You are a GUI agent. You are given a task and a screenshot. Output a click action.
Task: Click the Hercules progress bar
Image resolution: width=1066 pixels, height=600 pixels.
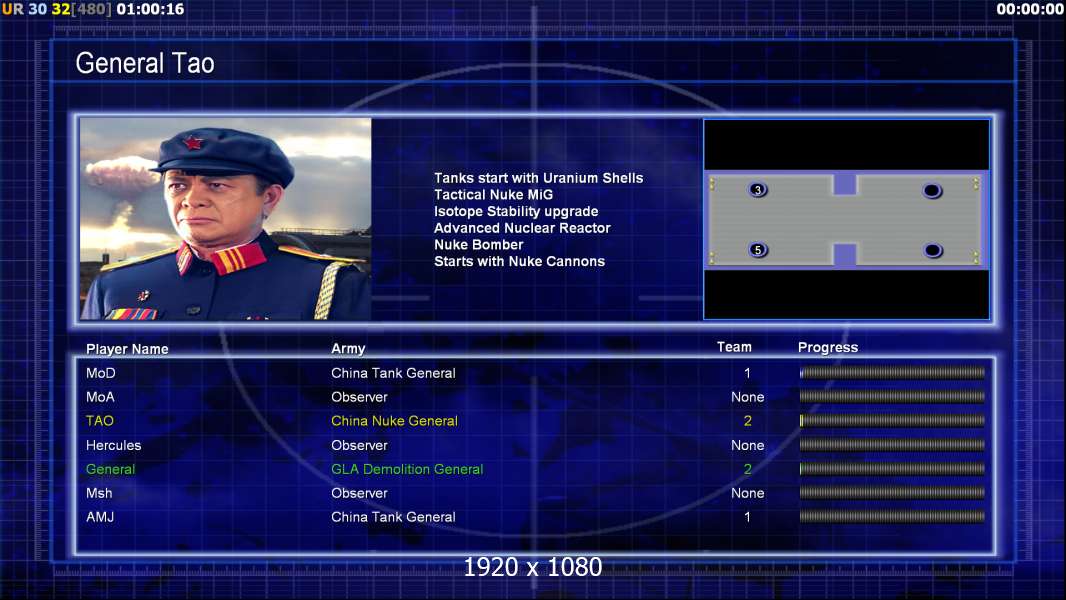[892, 445]
